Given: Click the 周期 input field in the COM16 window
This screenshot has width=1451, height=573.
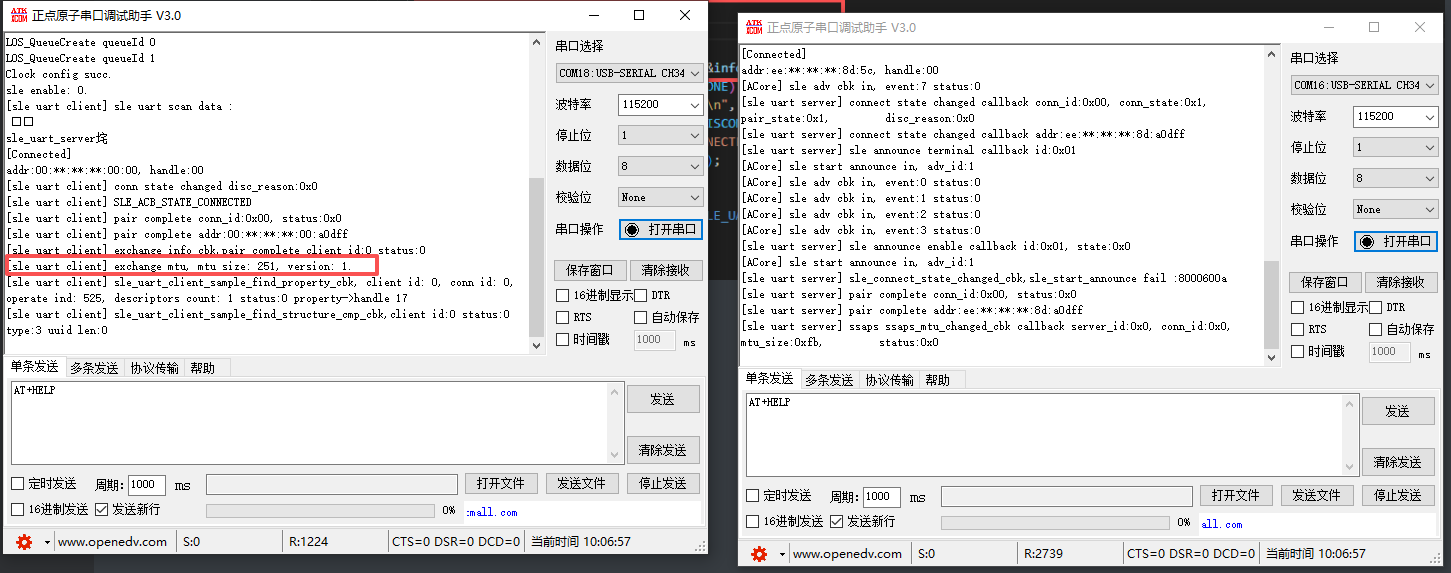Looking at the screenshot, I should [x=881, y=496].
